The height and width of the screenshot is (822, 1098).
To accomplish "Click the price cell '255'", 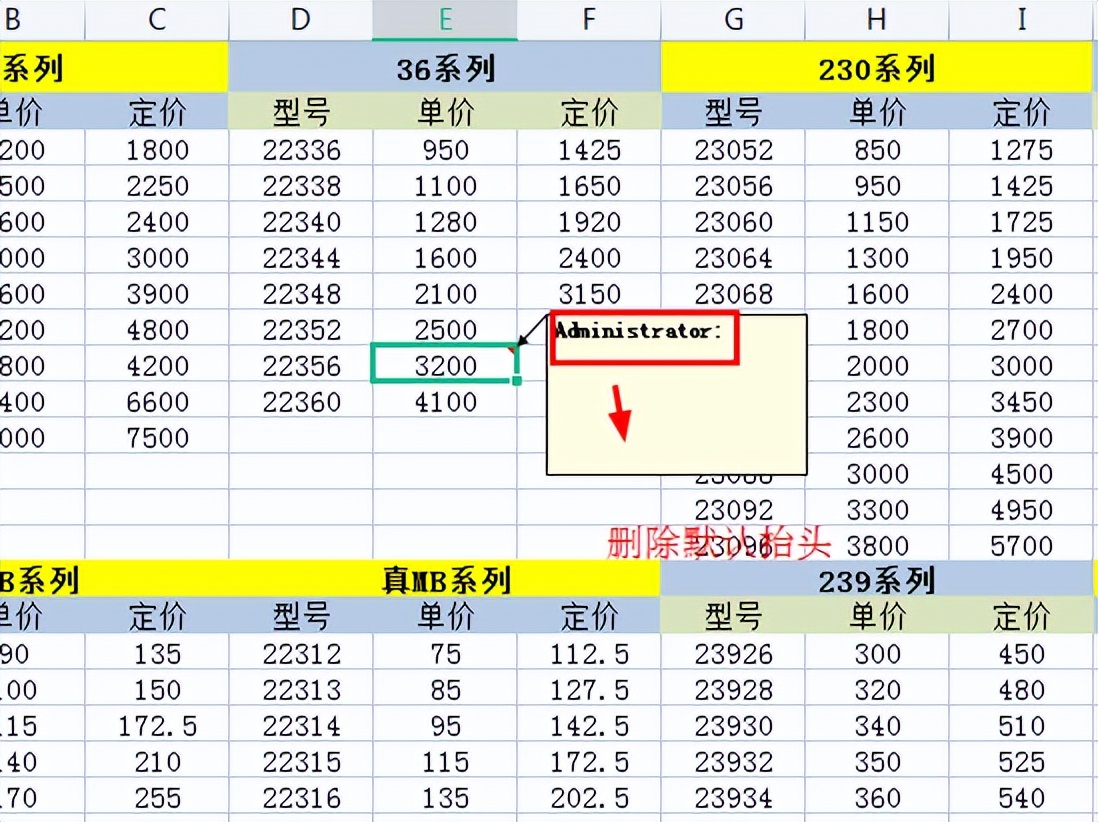I will click(157, 797).
